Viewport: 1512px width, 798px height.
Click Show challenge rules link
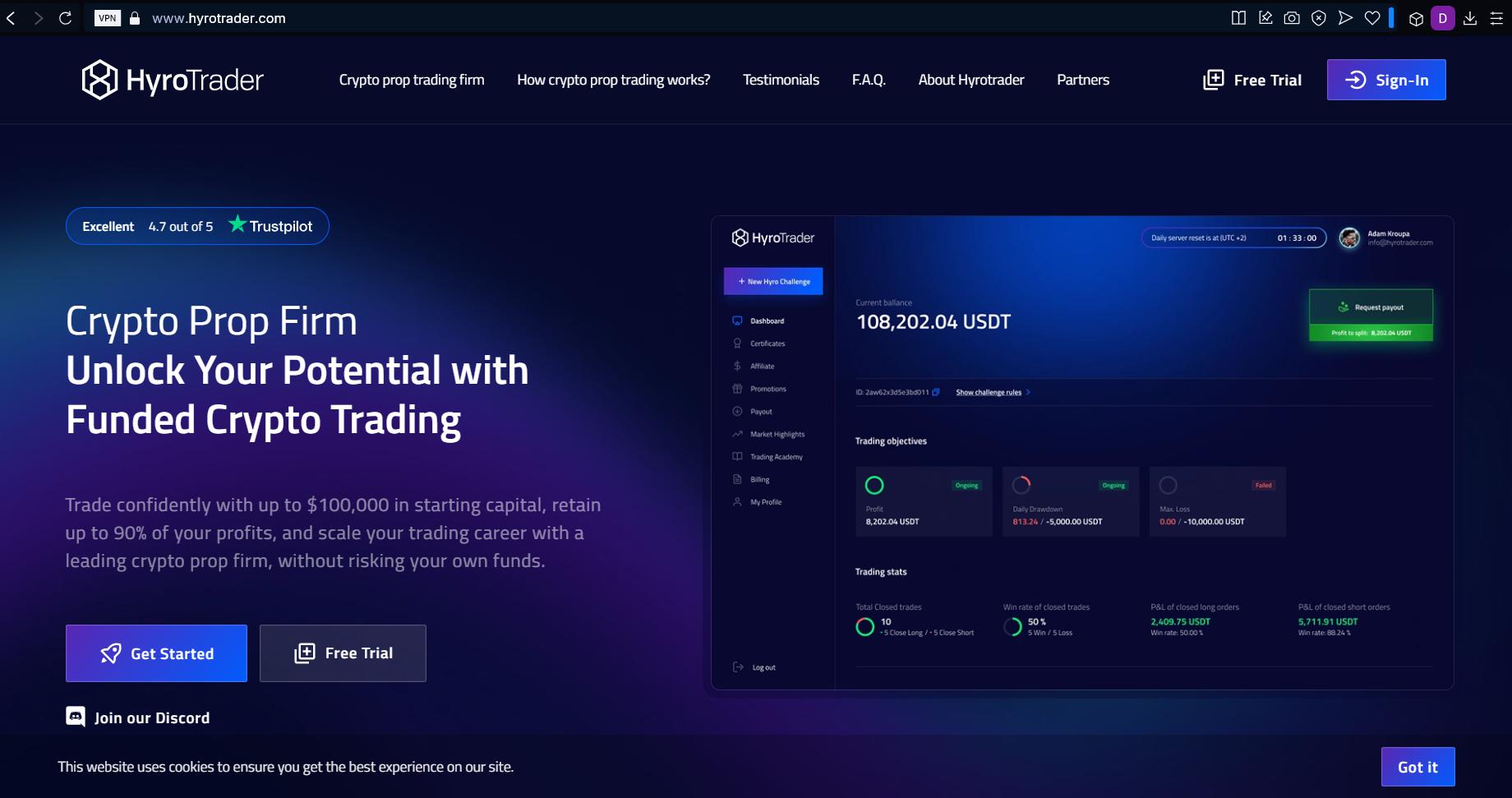tap(993, 392)
